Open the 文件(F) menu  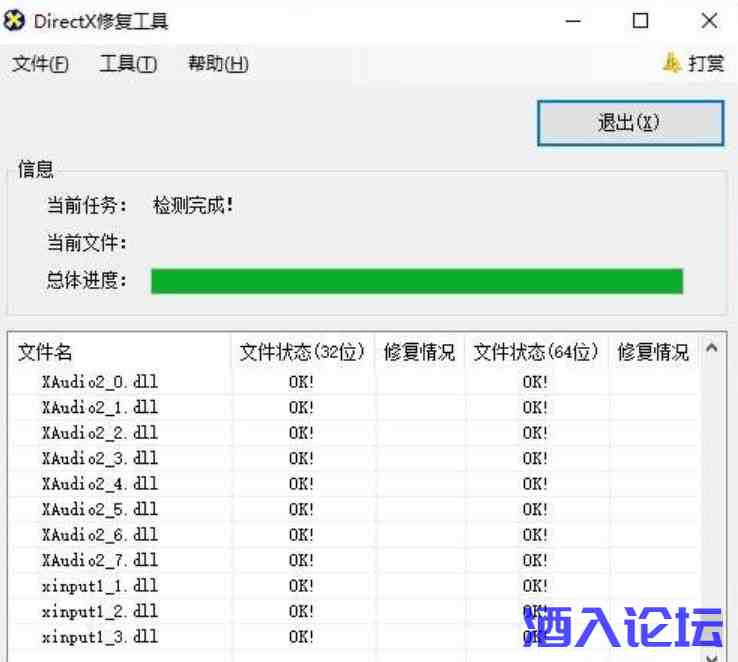point(40,64)
